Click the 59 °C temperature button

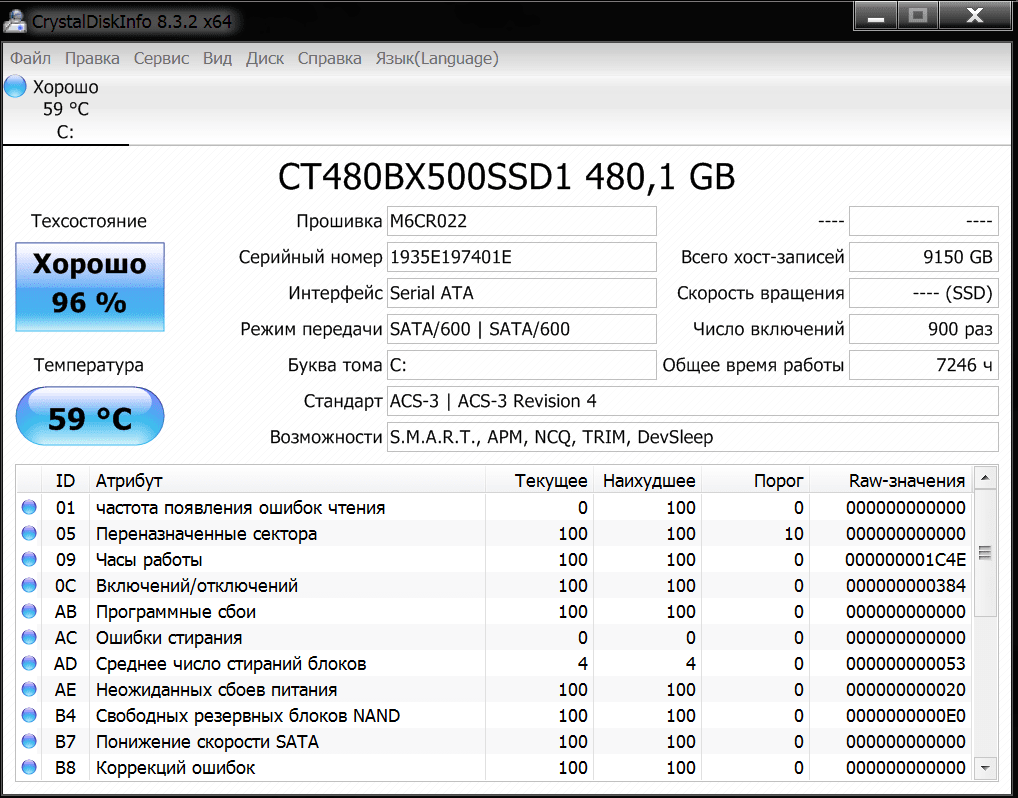tap(90, 418)
